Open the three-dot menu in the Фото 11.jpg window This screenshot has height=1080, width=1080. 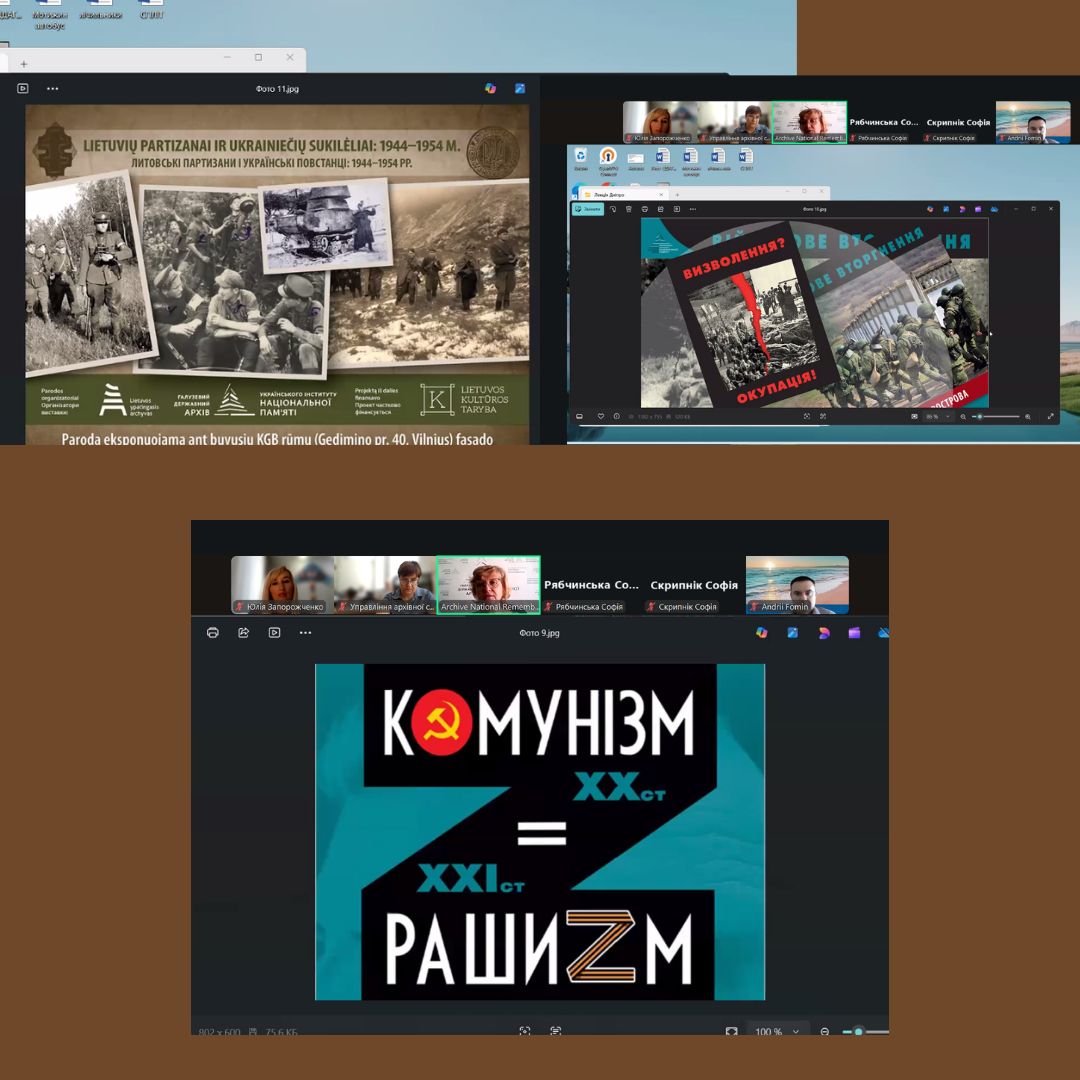coord(52,88)
